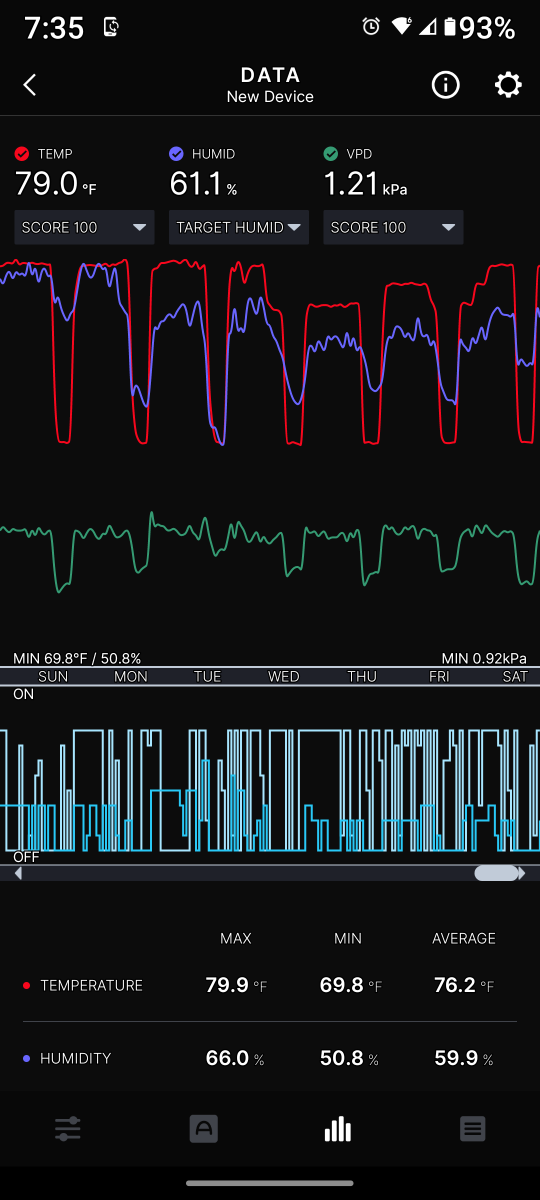Tap the alarm icon in status bar

pos(371,27)
